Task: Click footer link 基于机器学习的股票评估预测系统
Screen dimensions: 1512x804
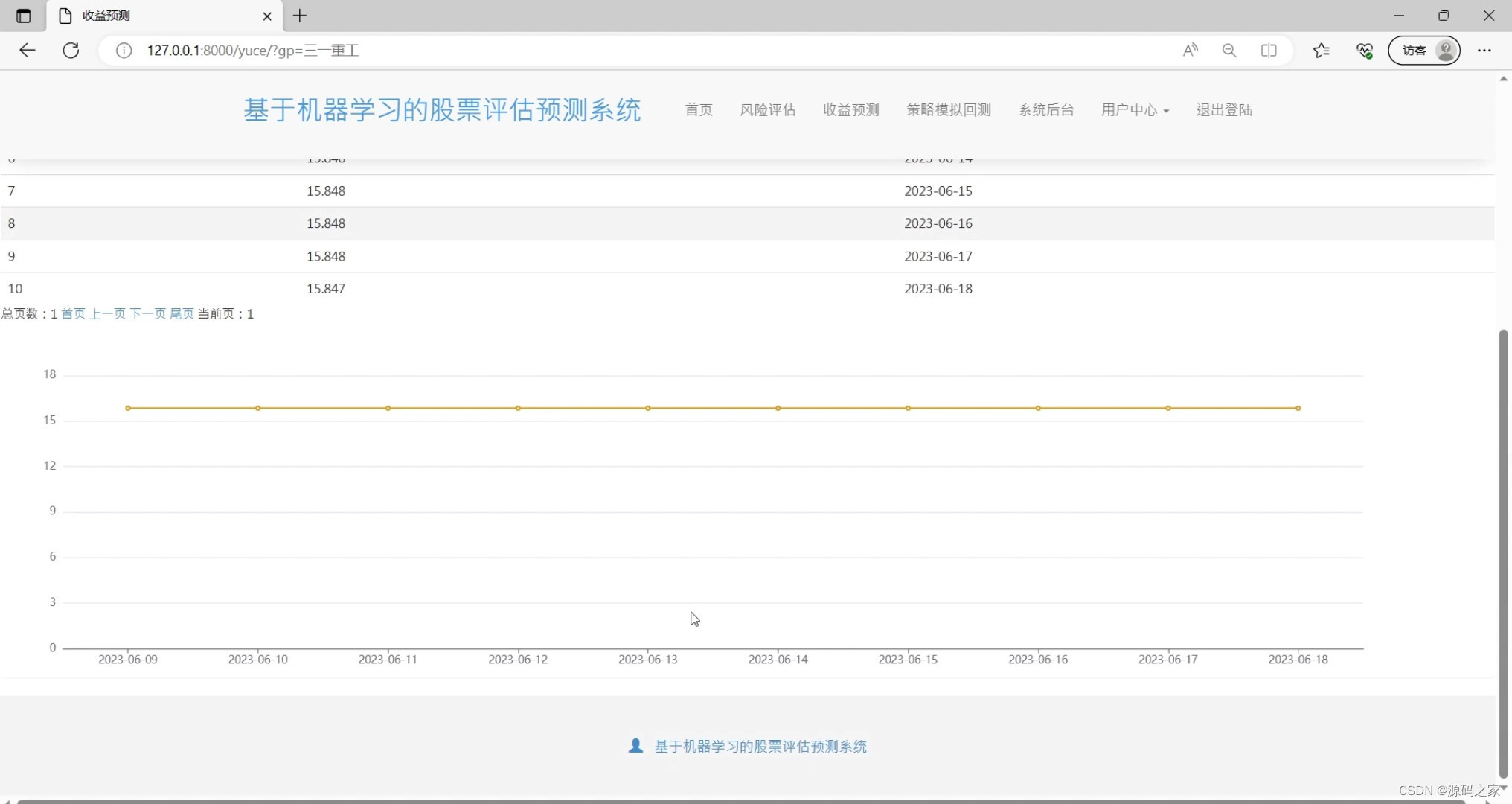Action: (x=760, y=746)
